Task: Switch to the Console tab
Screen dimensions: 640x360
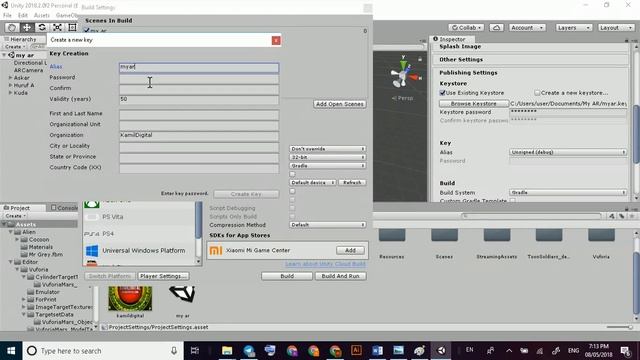Action: [x=64, y=208]
